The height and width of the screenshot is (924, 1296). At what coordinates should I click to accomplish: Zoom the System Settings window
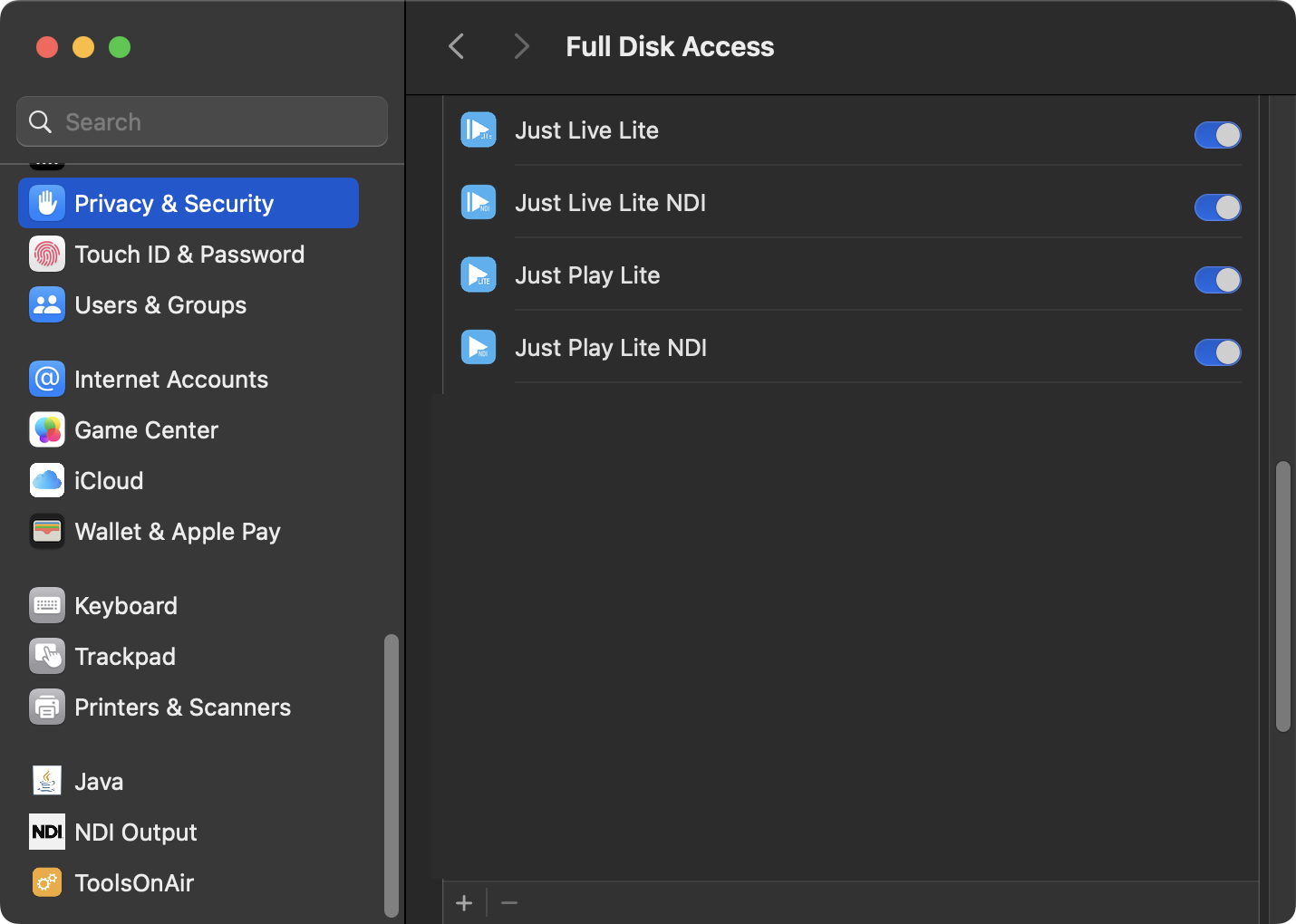(120, 46)
